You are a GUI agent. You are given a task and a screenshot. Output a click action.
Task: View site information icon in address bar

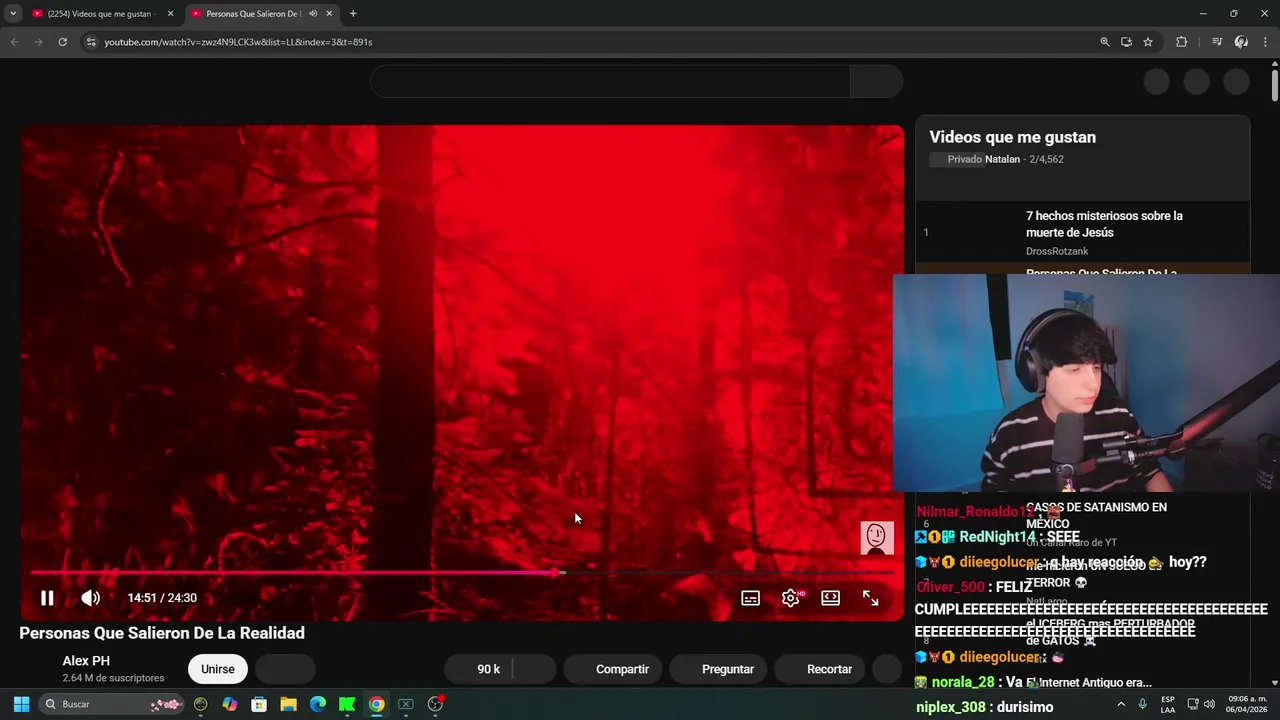click(x=91, y=42)
